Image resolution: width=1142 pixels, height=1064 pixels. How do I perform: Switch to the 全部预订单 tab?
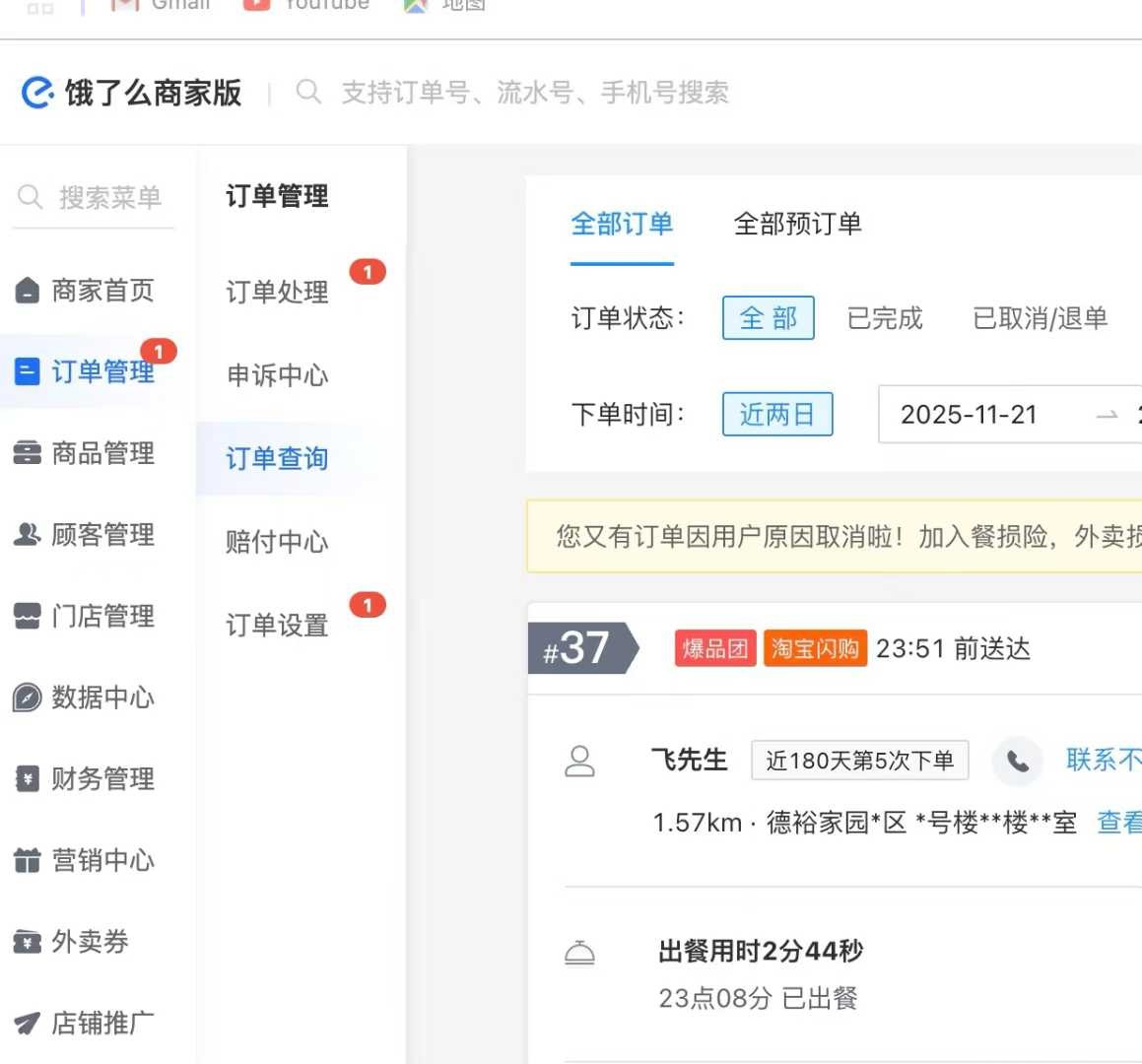pos(796,224)
